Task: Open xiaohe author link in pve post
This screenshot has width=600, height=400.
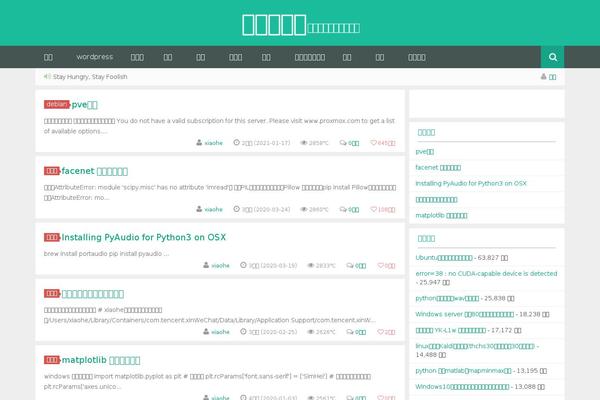Action: (214, 143)
